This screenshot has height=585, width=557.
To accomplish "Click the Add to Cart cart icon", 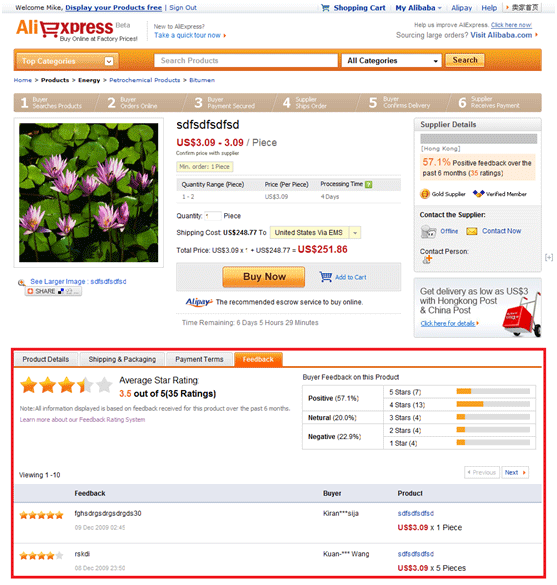I will tap(326, 276).
